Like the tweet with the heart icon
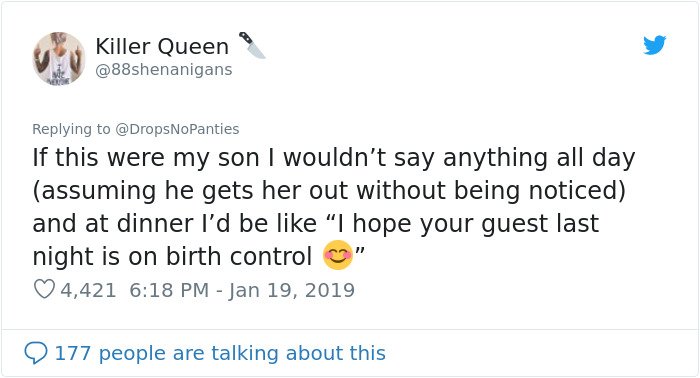The width and height of the screenshot is (700, 378). pyautogui.click(x=44, y=290)
